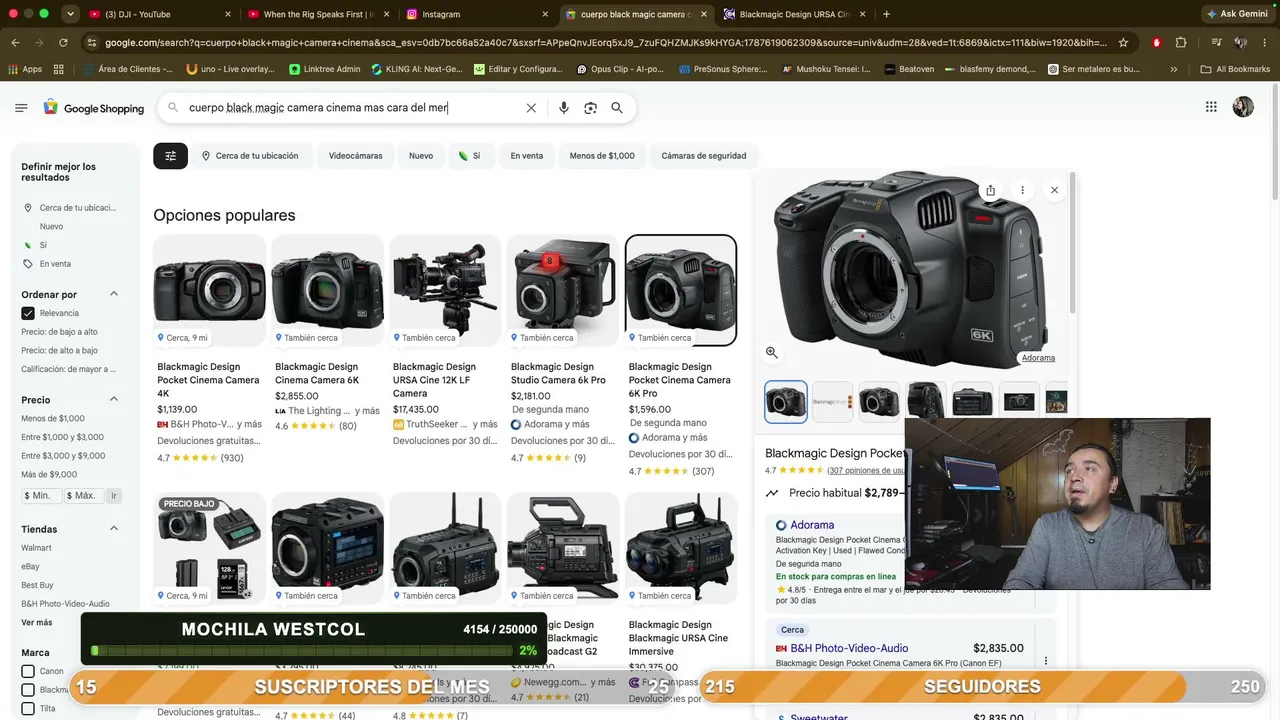
Task: Close the product detail panel
Action: coord(1054,190)
